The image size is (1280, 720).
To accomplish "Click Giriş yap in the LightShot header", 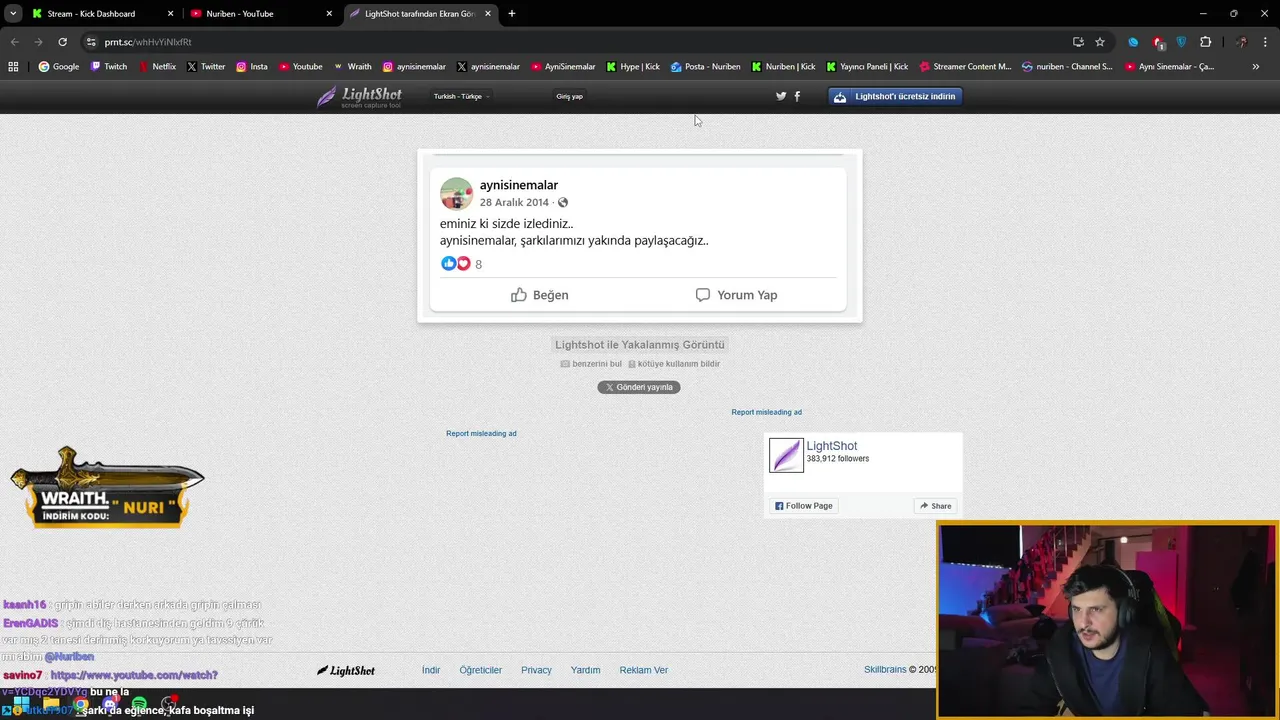I will click(x=570, y=96).
